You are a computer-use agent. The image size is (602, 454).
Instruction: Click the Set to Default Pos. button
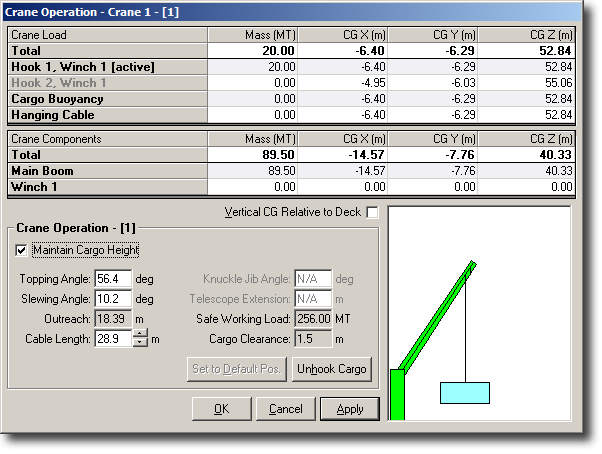tap(236, 369)
